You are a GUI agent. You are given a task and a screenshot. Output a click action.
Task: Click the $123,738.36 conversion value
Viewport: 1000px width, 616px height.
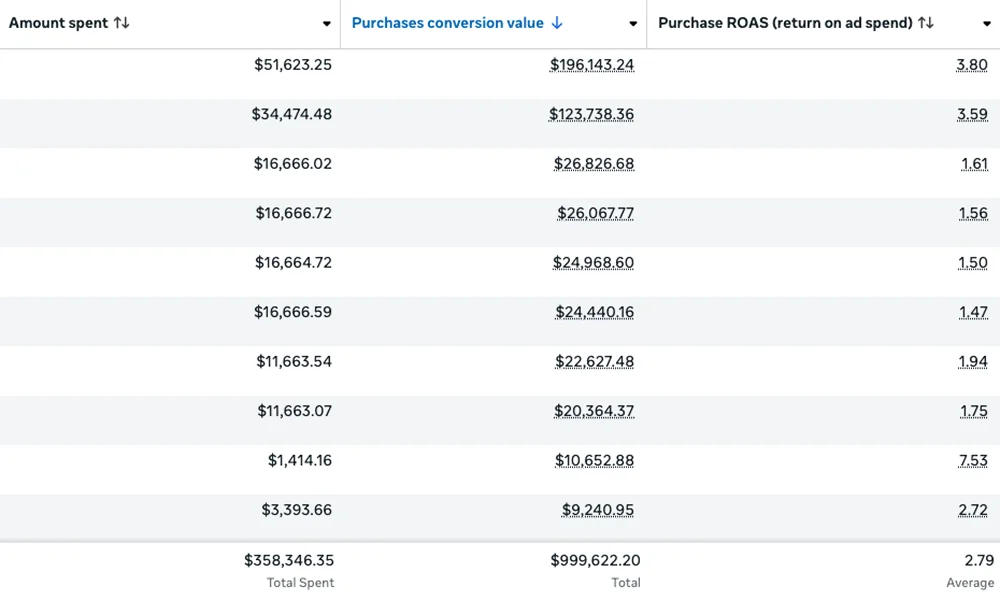point(591,114)
